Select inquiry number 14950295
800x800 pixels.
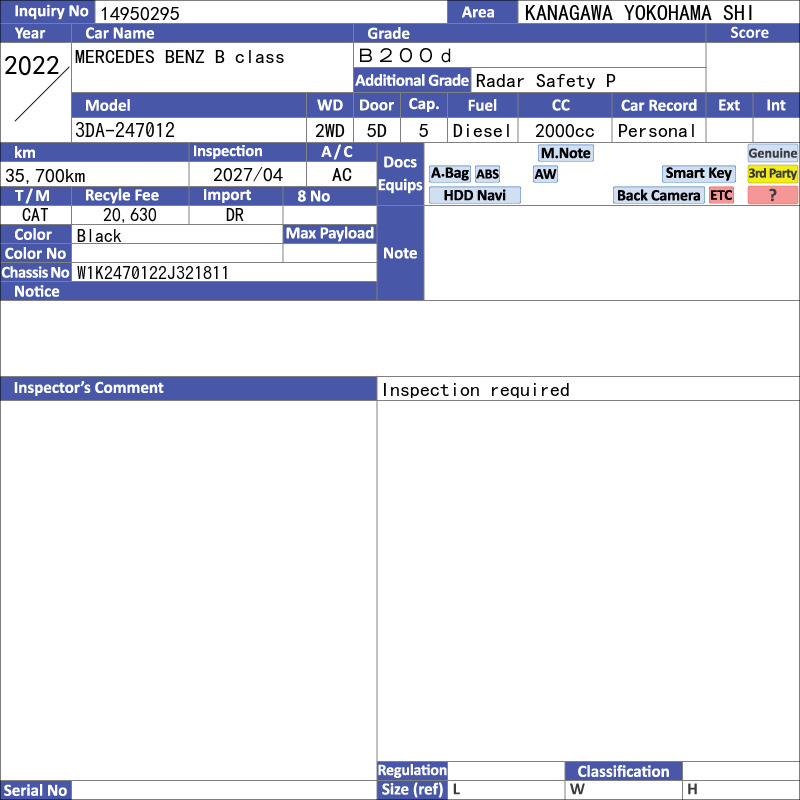click(x=140, y=14)
